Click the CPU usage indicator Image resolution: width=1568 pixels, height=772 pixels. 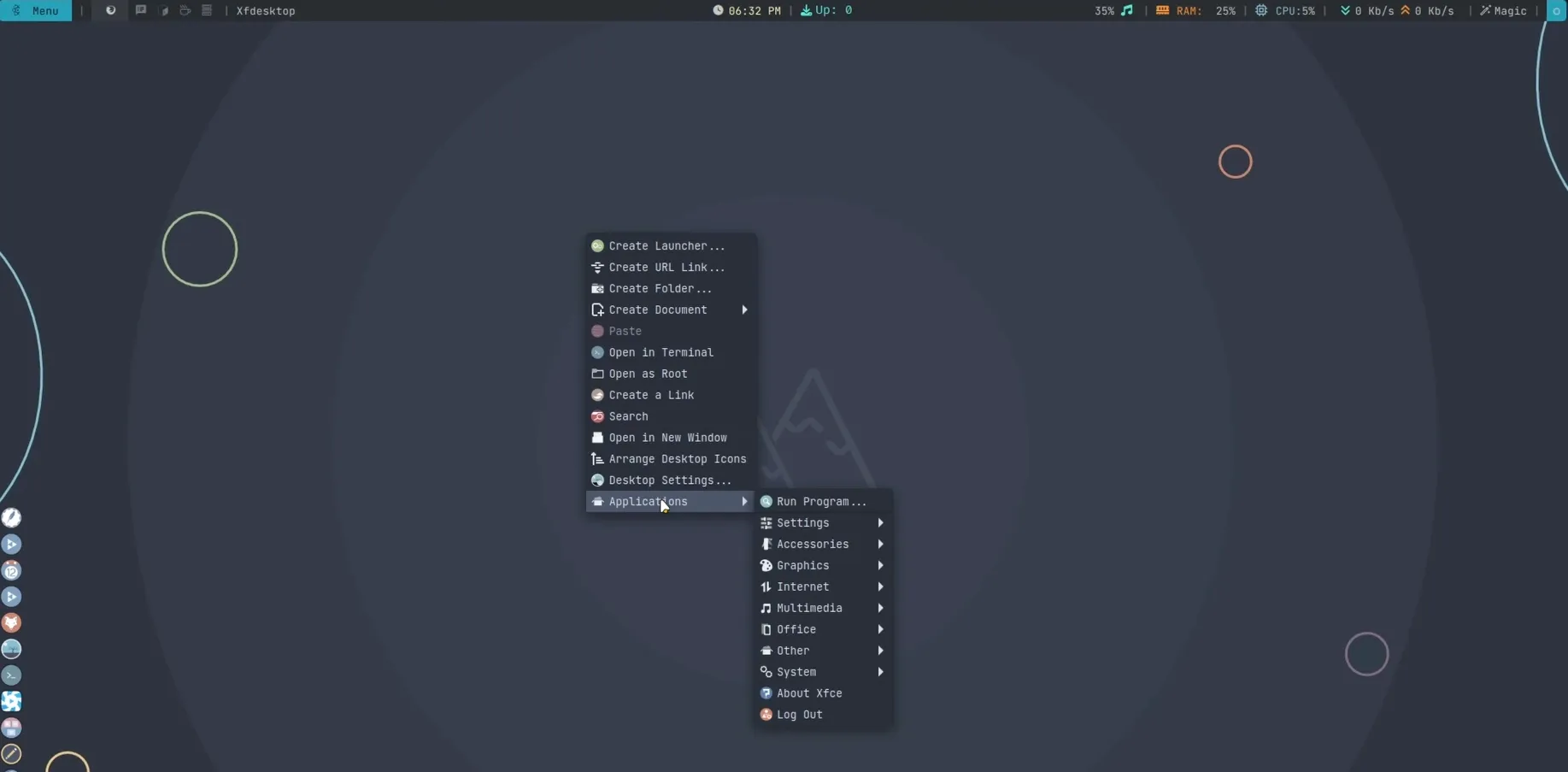tap(1285, 10)
